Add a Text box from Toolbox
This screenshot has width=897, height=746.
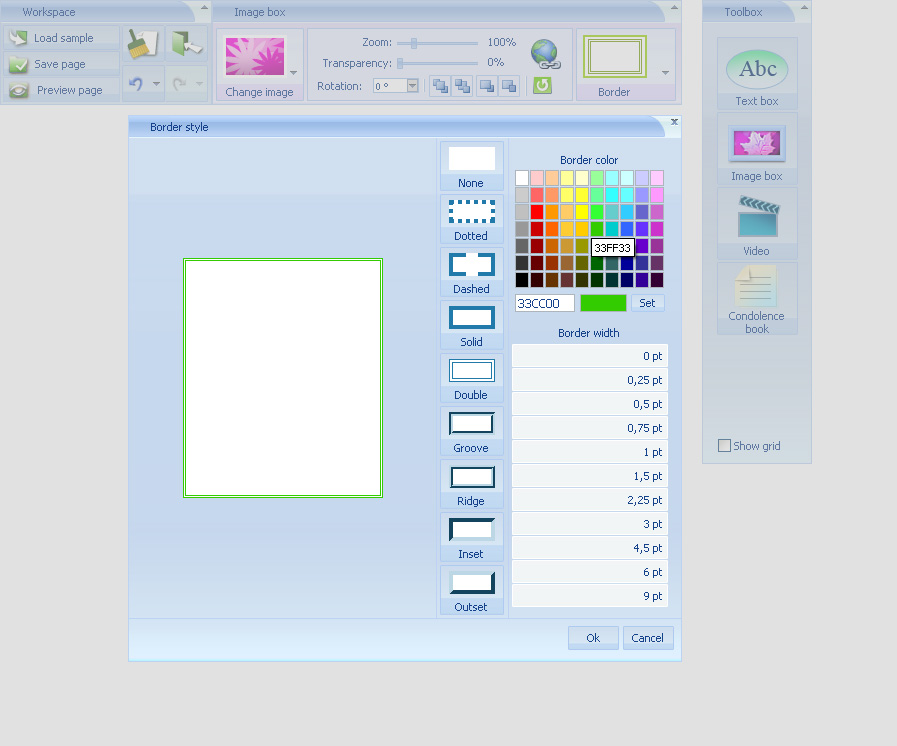click(757, 74)
